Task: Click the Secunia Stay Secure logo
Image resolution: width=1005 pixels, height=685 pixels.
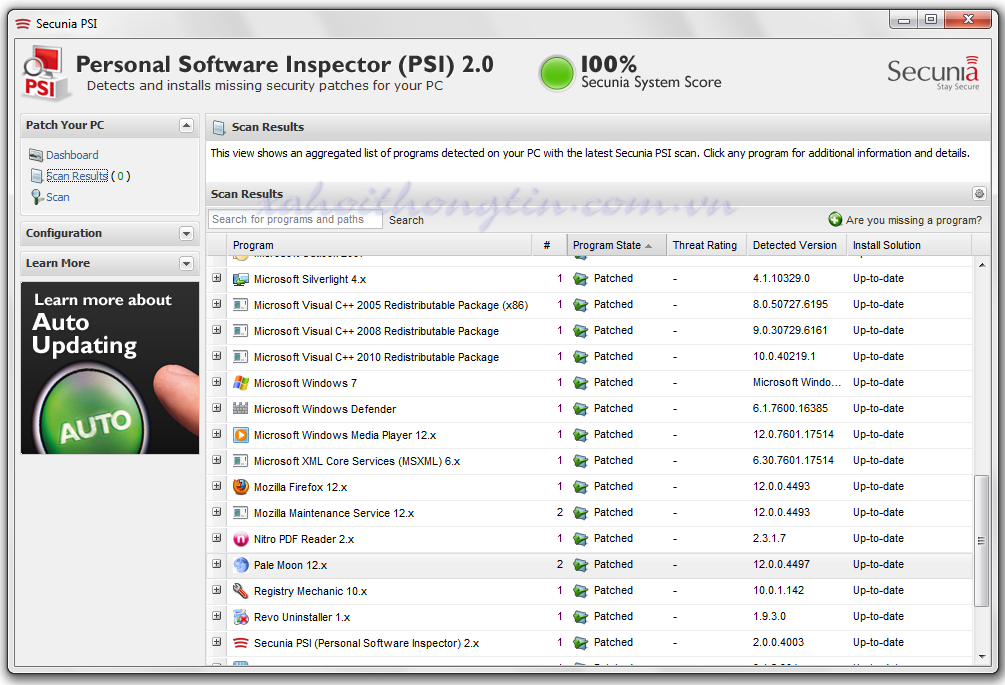Action: 933,73
